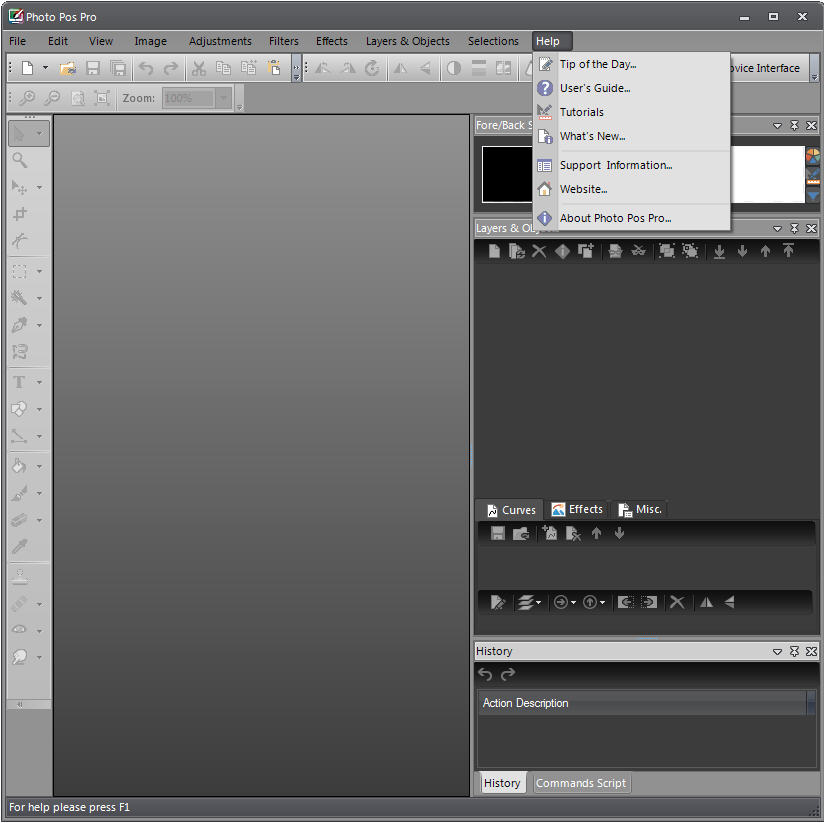Open the Zoom percentage combo box
This screenshot has height=823, width=824.
coord(197,98)
